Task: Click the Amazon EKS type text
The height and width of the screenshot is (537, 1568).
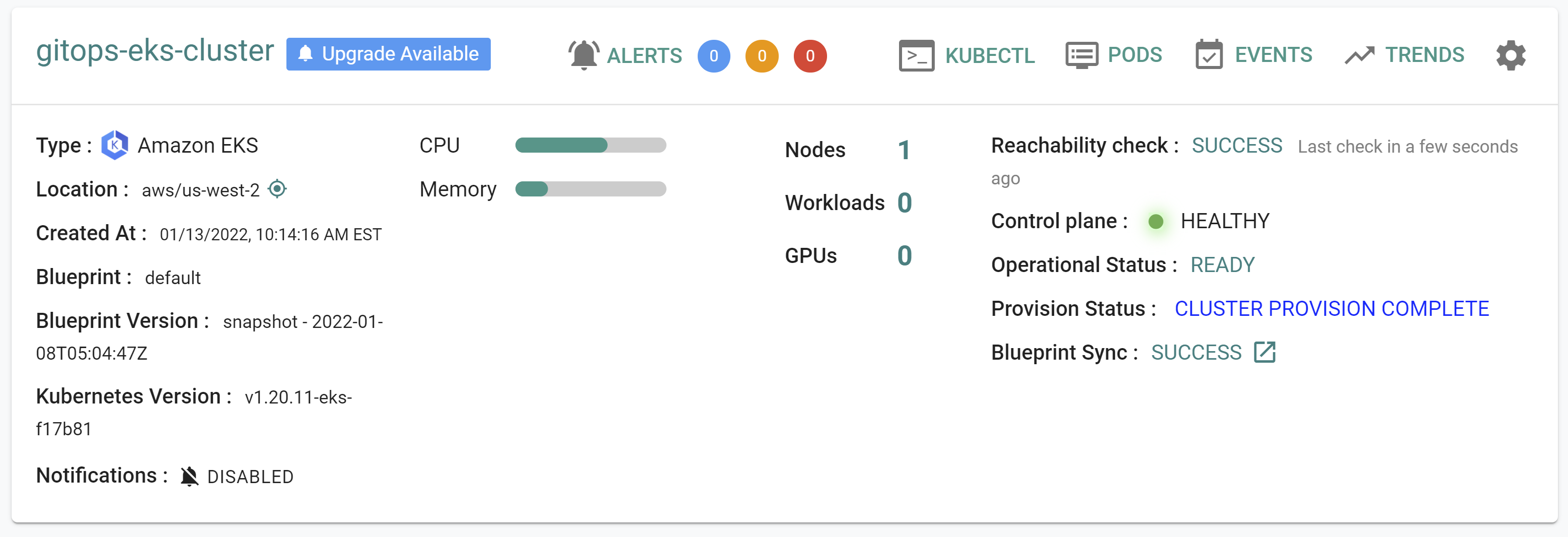Action: 198,146
